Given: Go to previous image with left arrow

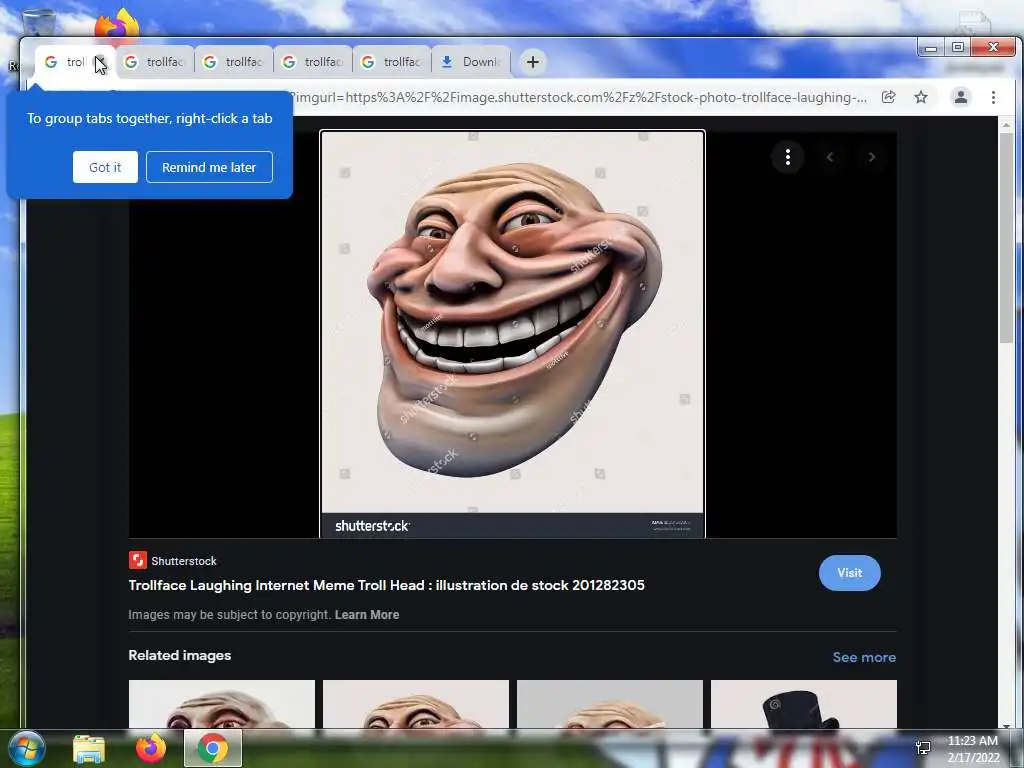Looking at the screenshot, I should pyautogui.click(x=830, y=157).
